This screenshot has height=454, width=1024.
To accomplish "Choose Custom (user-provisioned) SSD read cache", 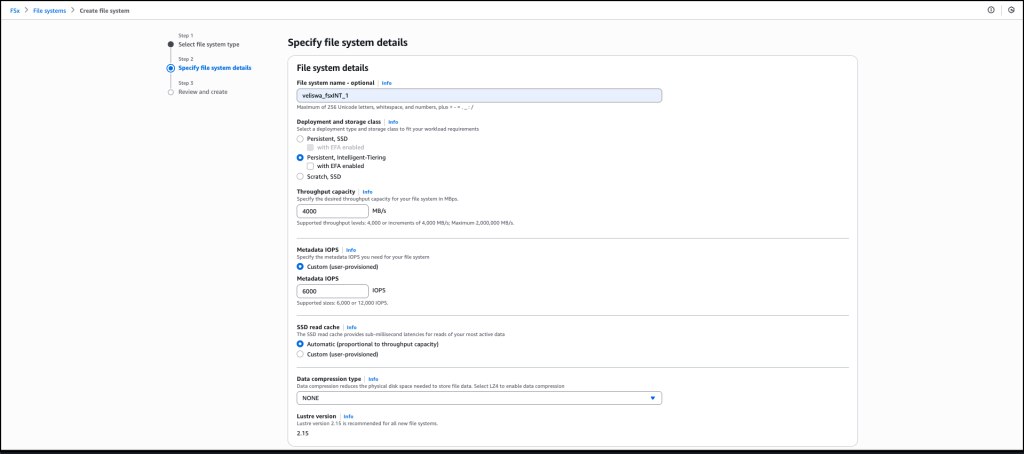I will tap(300, 354).
